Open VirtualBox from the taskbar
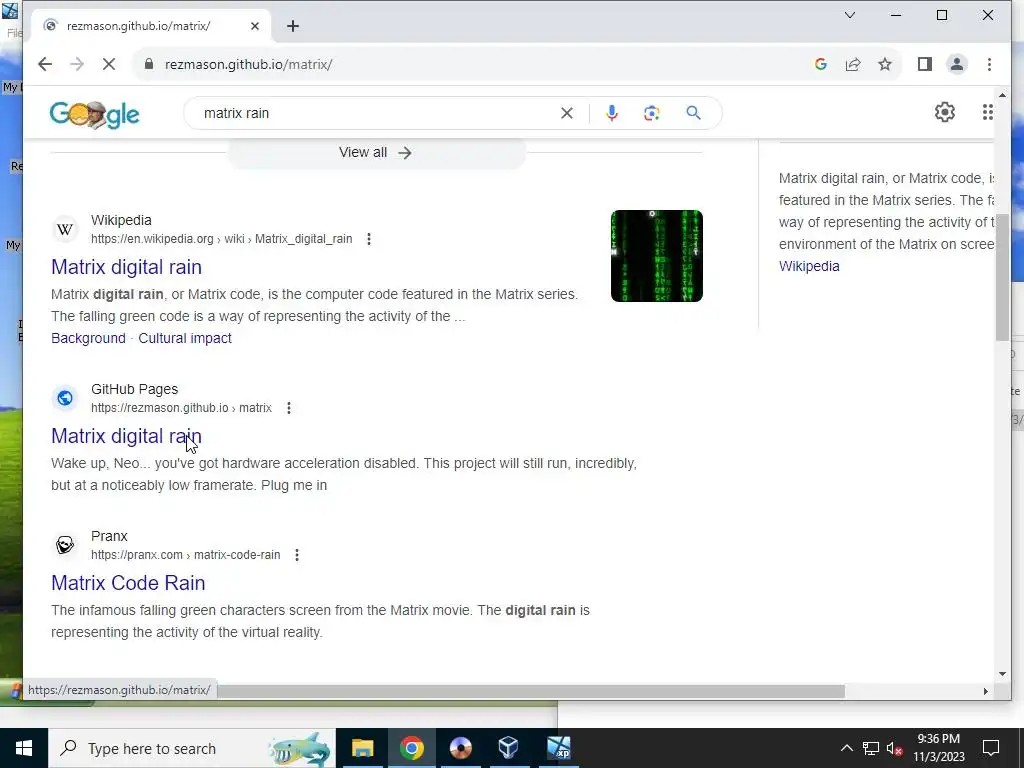This screenshot has width=1024, height=768. (509, 748)
